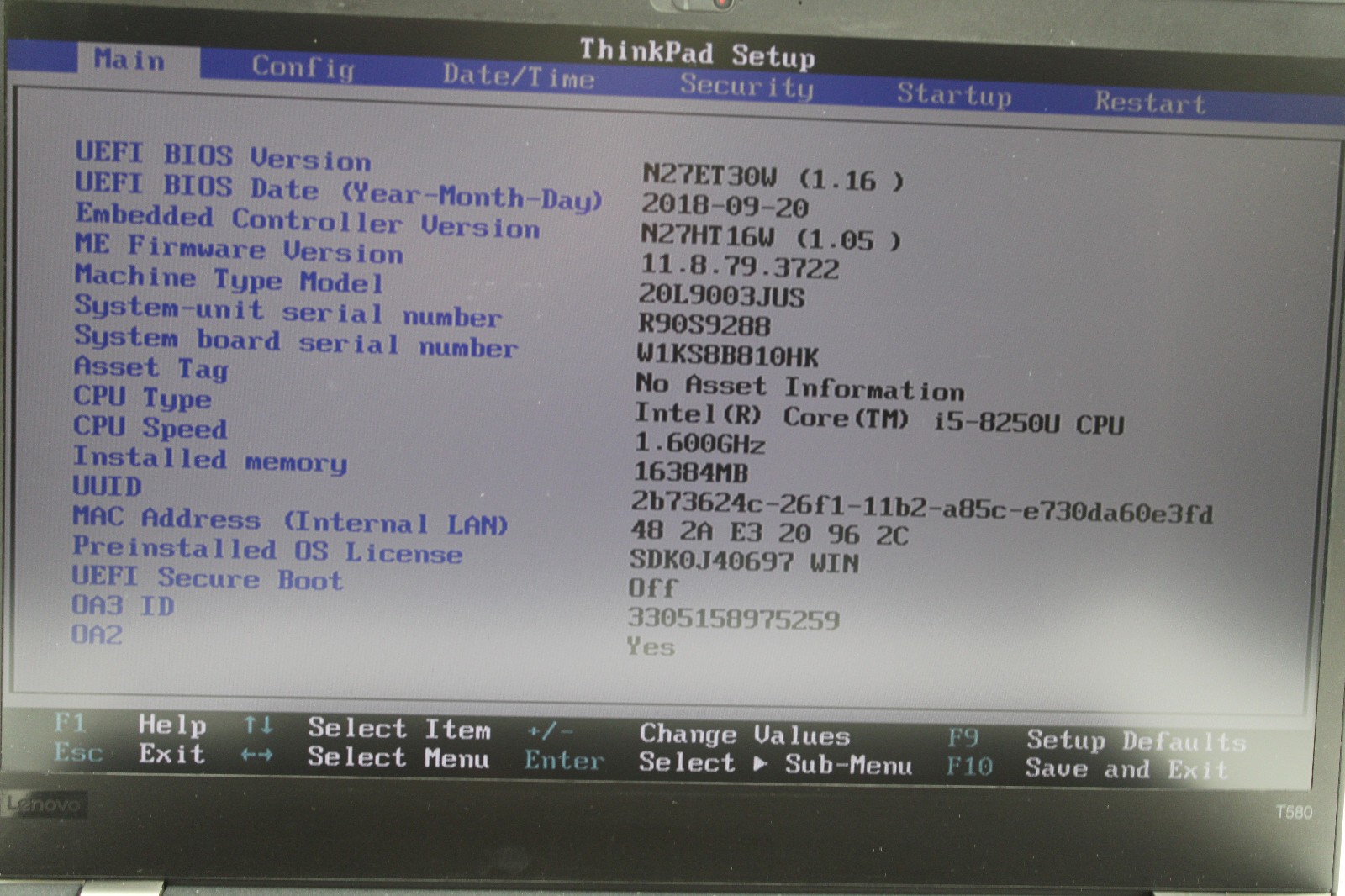Click MAC address 48 2A E3 20 96 2C
Screen dimensions: 1345x896
coord(769,533)
